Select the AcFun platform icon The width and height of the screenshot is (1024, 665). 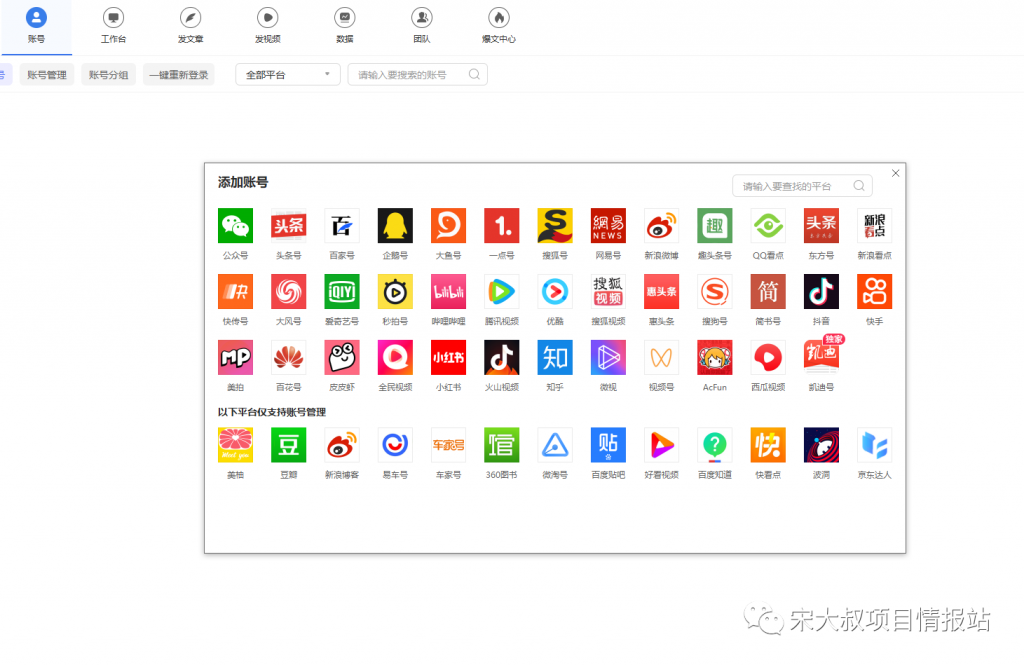(x=714, y=358)
